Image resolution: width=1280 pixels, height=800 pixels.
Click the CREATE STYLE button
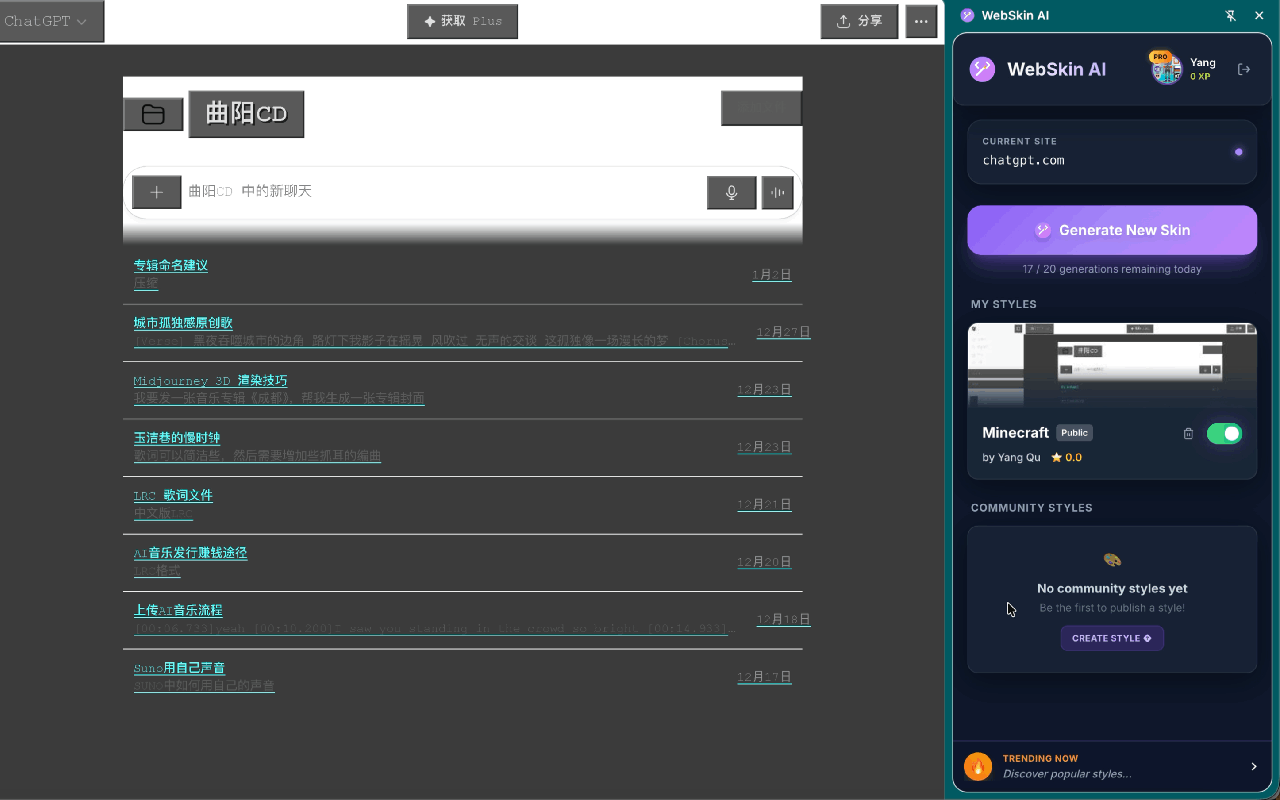[x=1112, y=638]
